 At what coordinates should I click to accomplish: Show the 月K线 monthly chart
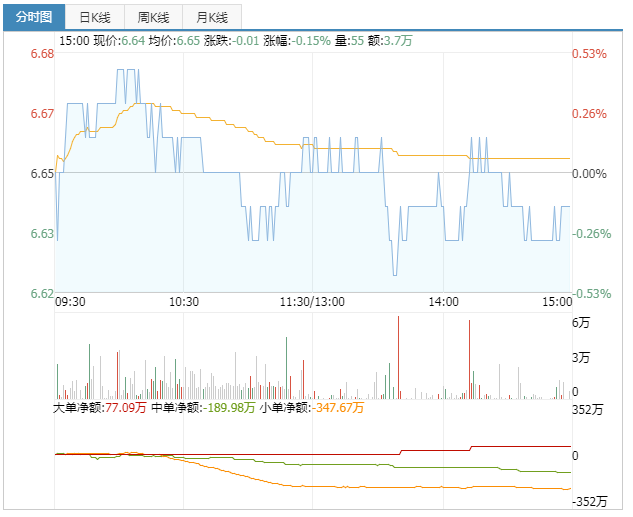[211, 17]
